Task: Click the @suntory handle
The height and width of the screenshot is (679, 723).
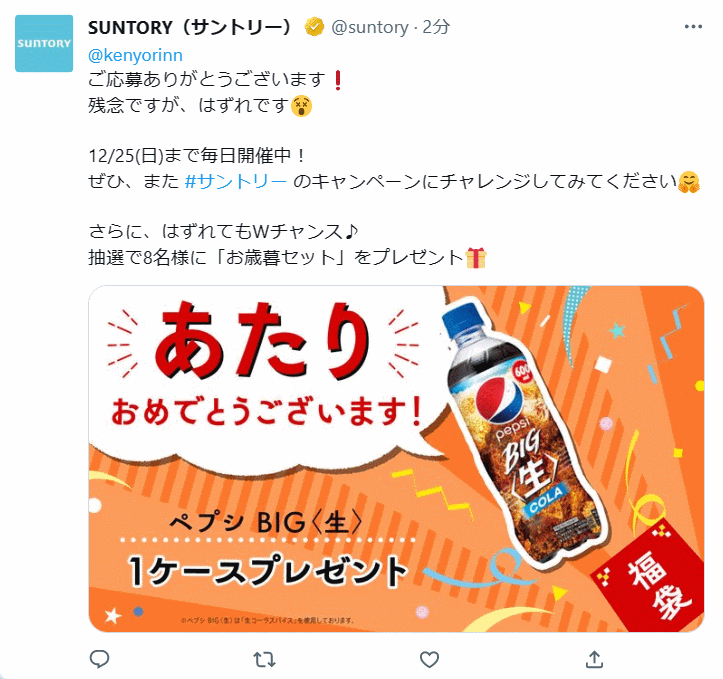Action: (370, 28)
